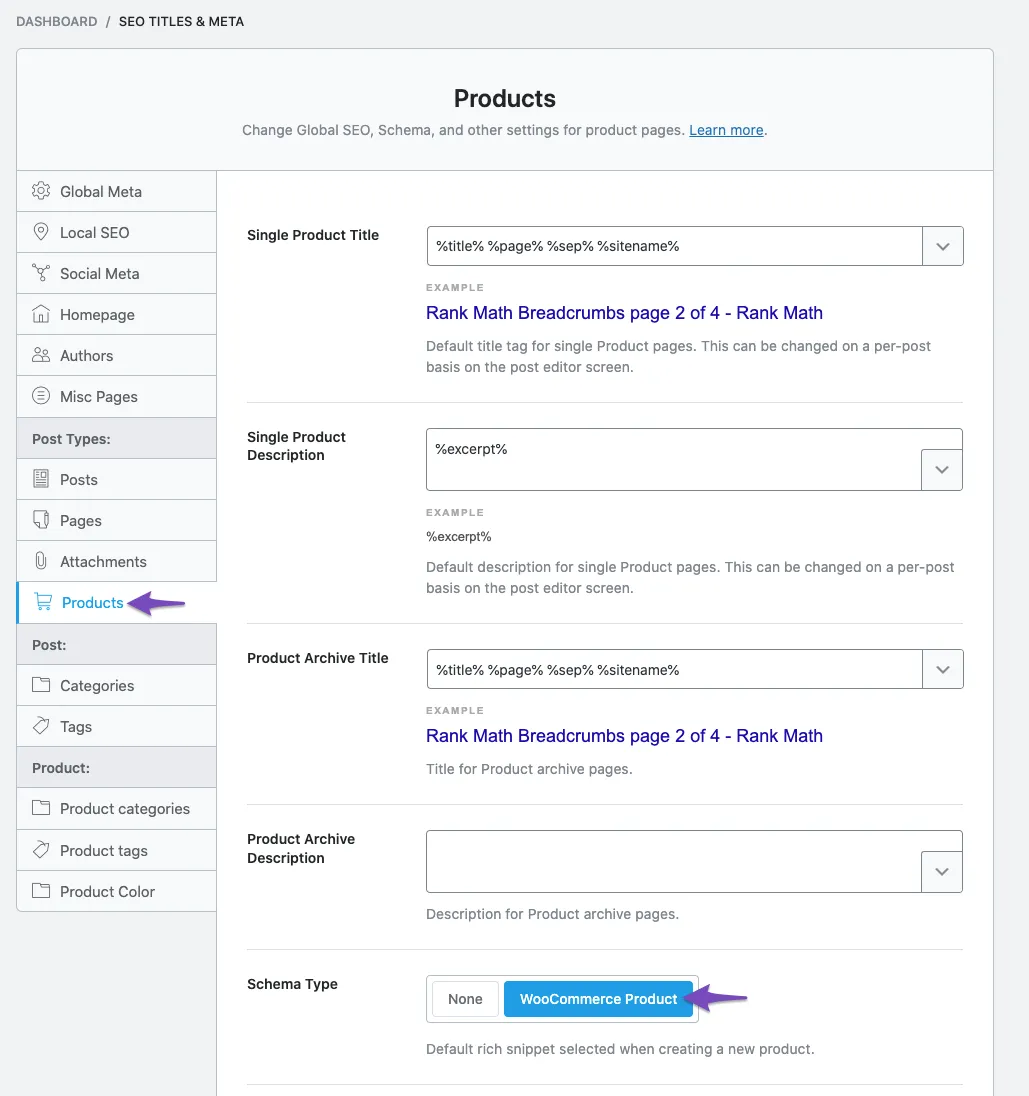The height and width of the screenshot is (1096, 1029).
Task: Click the Misc Pages sidebar icon
Action: [x=40, y=396]
